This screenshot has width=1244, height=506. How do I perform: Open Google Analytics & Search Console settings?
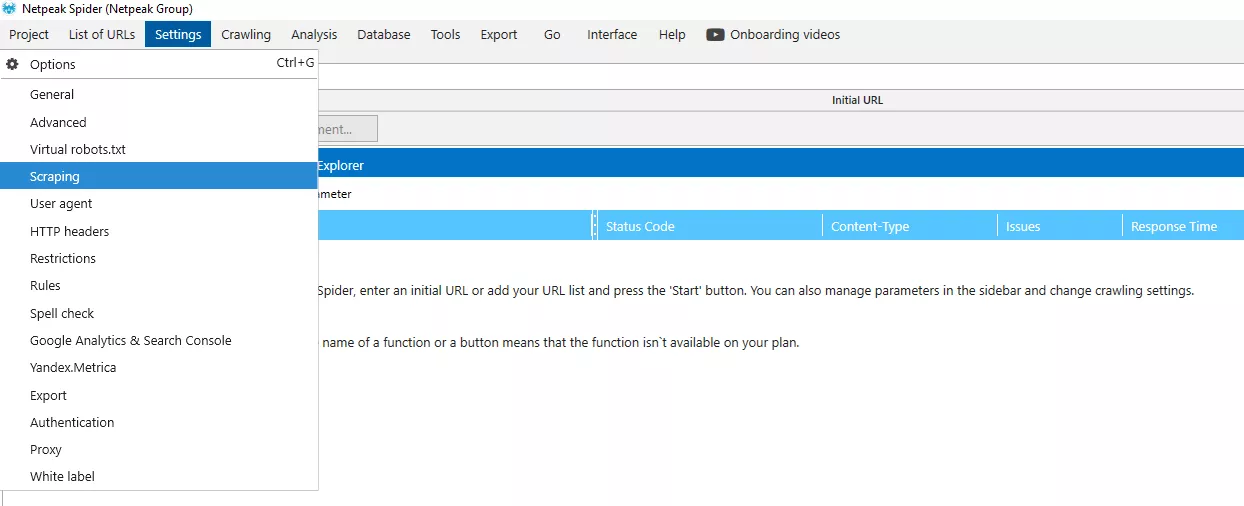point(159,340)
